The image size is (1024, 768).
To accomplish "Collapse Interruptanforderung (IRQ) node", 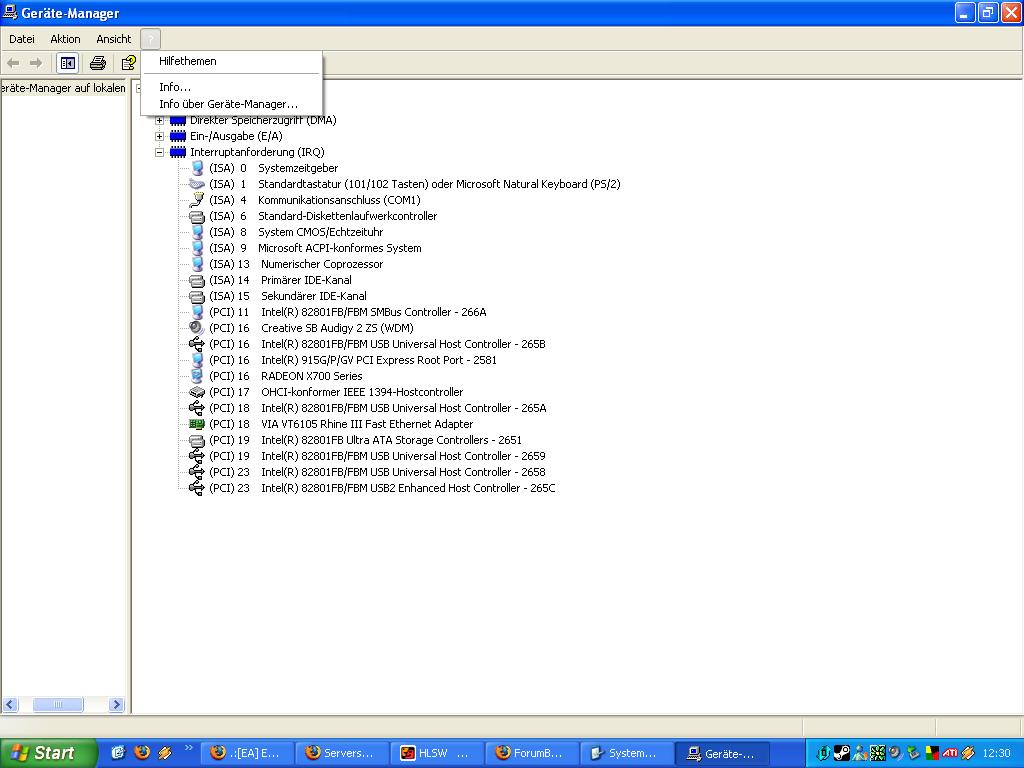I will (x=159, y=152).
